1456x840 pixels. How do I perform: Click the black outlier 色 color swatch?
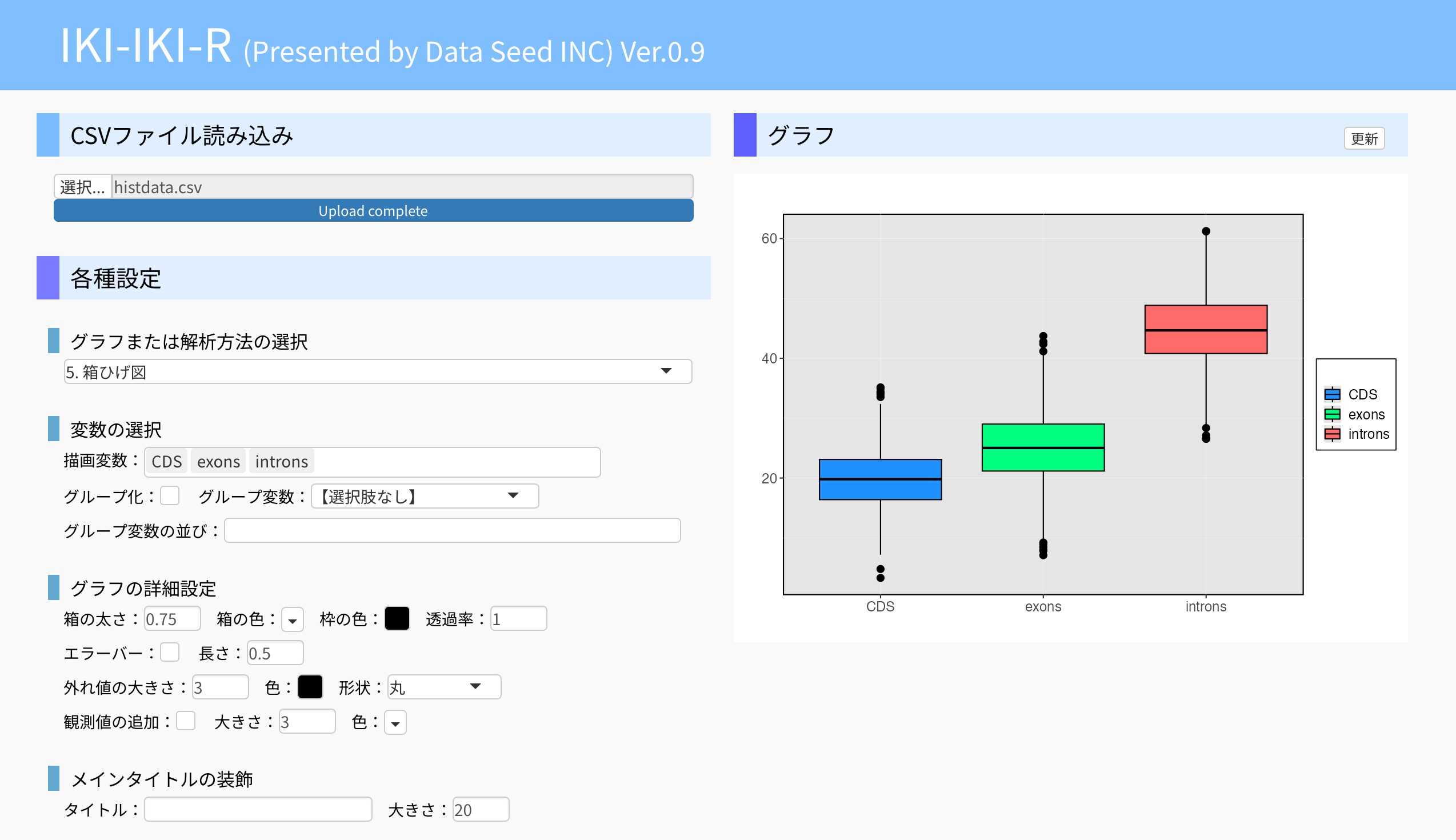point(310,687)
